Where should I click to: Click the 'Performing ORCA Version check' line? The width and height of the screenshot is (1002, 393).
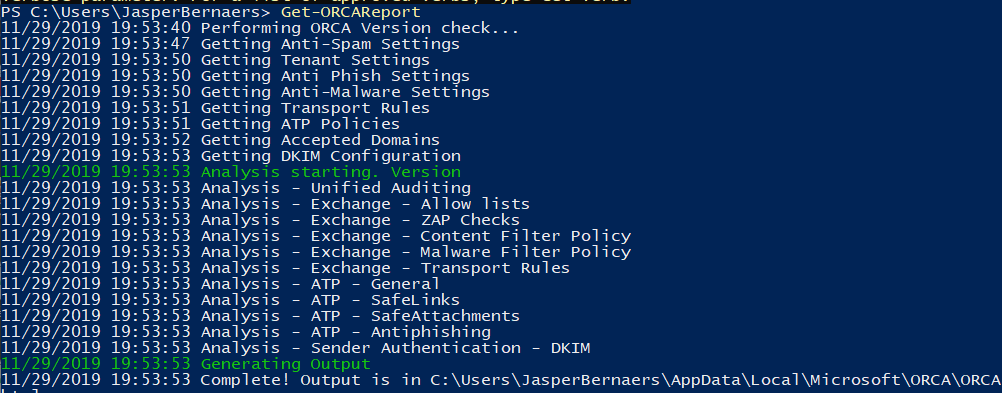coord(260,28)
